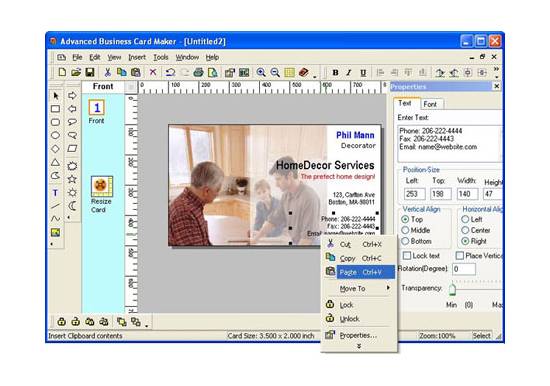Select the Triangle shape tool
This screenshot has width=550, height=386.
point(55,162)
